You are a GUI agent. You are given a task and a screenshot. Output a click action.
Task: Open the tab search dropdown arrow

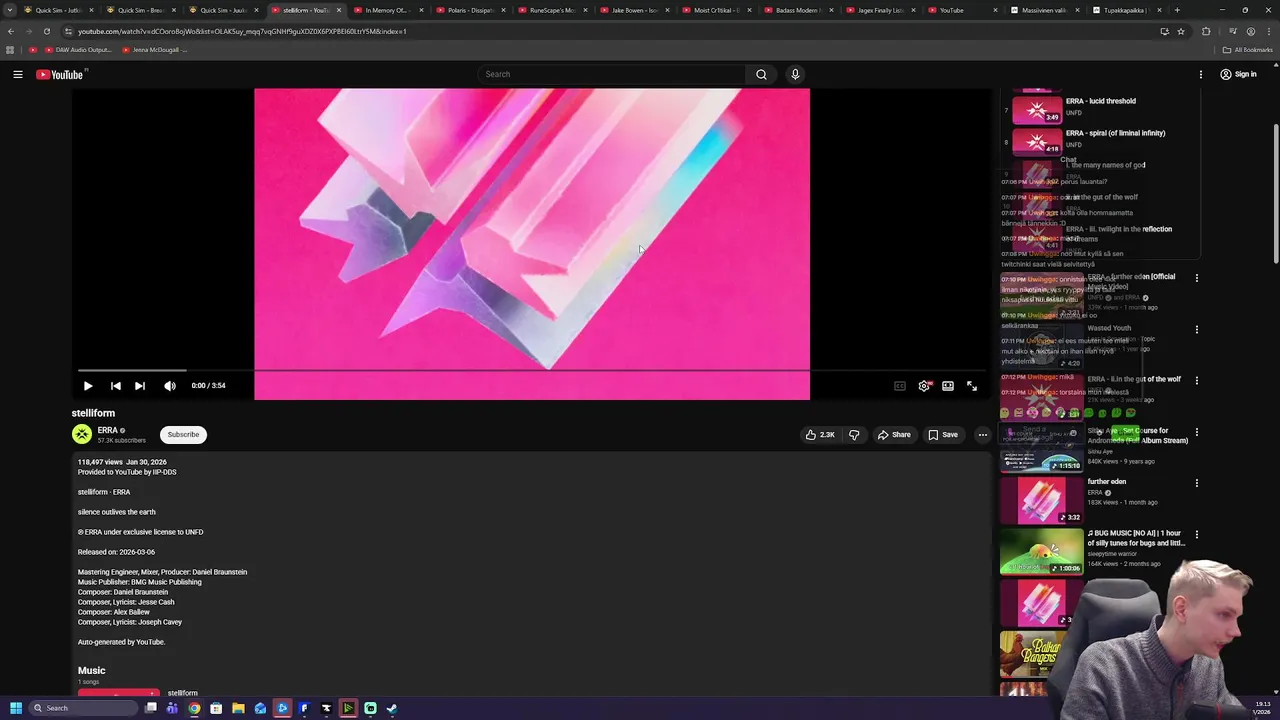pyautogui.click(x=10, y=10)
